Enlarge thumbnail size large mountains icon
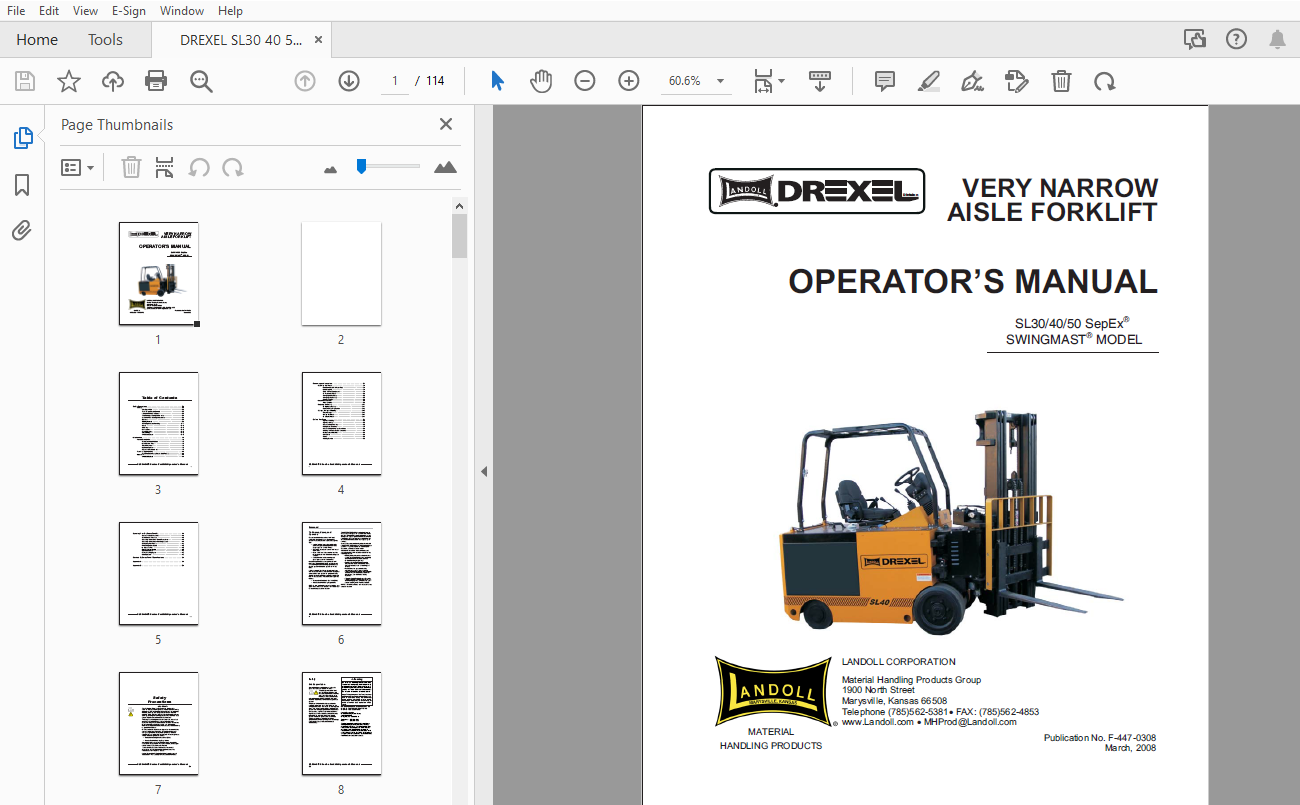The height and width of the screenshot is (805, 1300). pos(446,167)
